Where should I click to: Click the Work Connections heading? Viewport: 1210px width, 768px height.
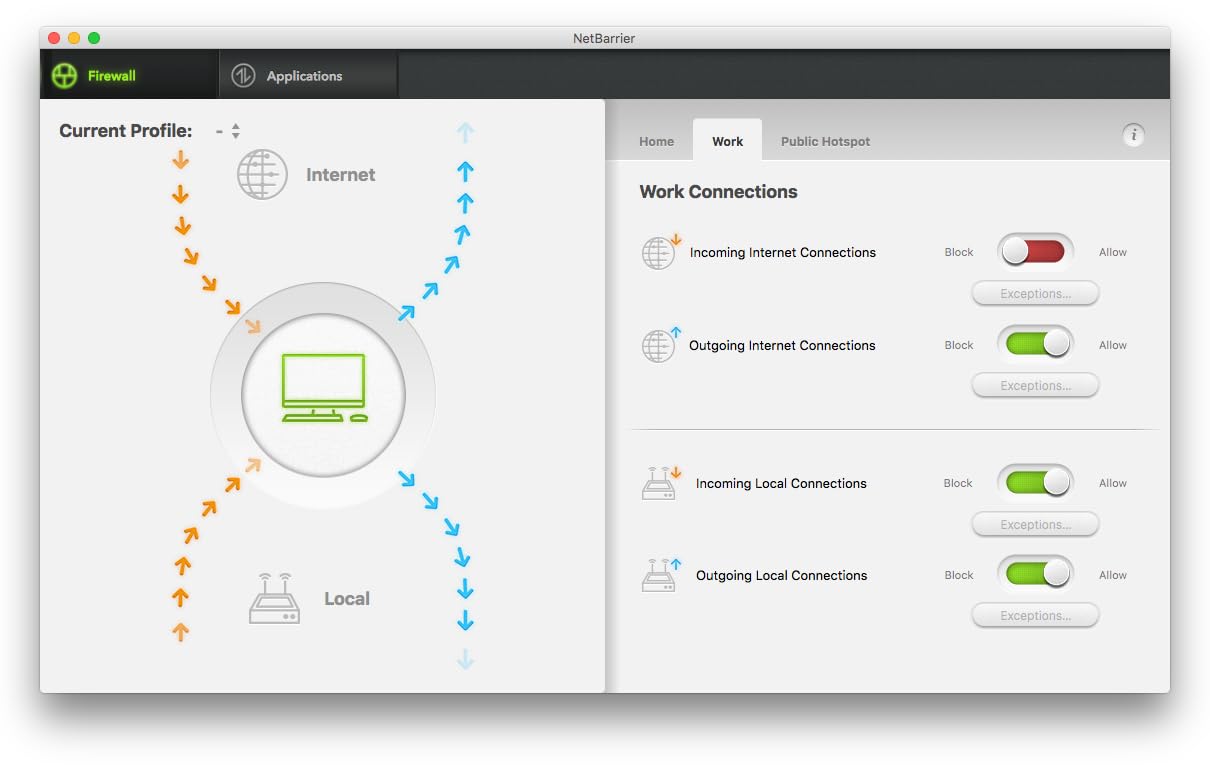coord(718,192)
